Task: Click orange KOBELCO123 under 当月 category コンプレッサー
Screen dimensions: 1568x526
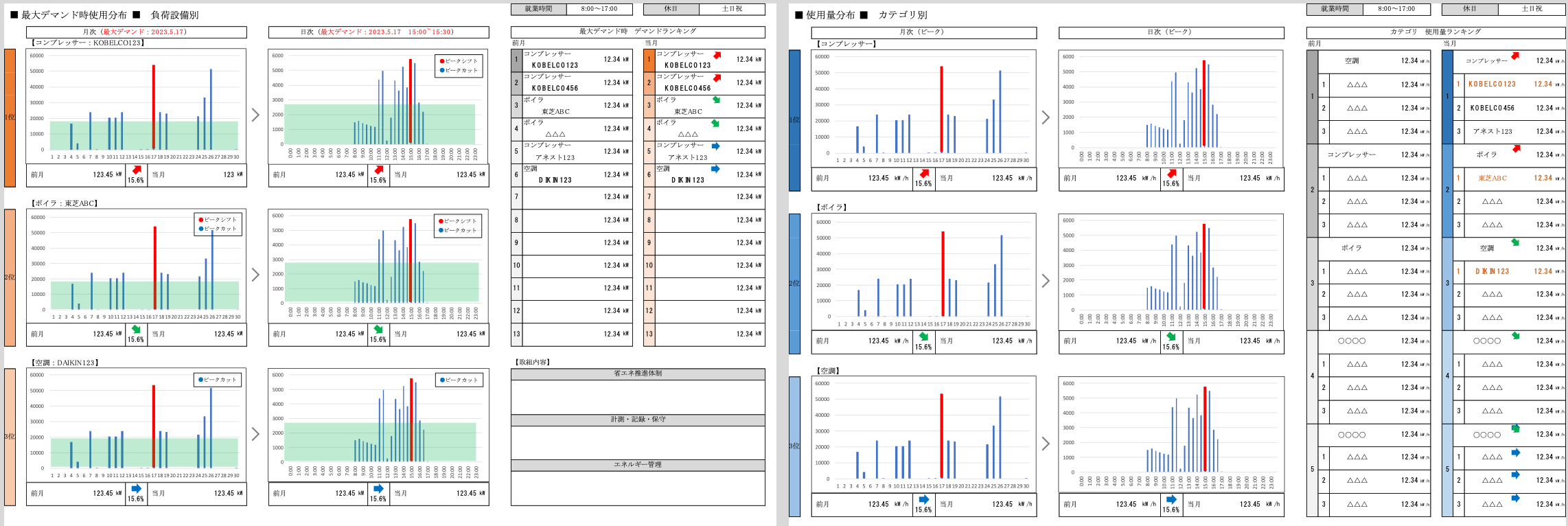Action: click(1492, 84)
